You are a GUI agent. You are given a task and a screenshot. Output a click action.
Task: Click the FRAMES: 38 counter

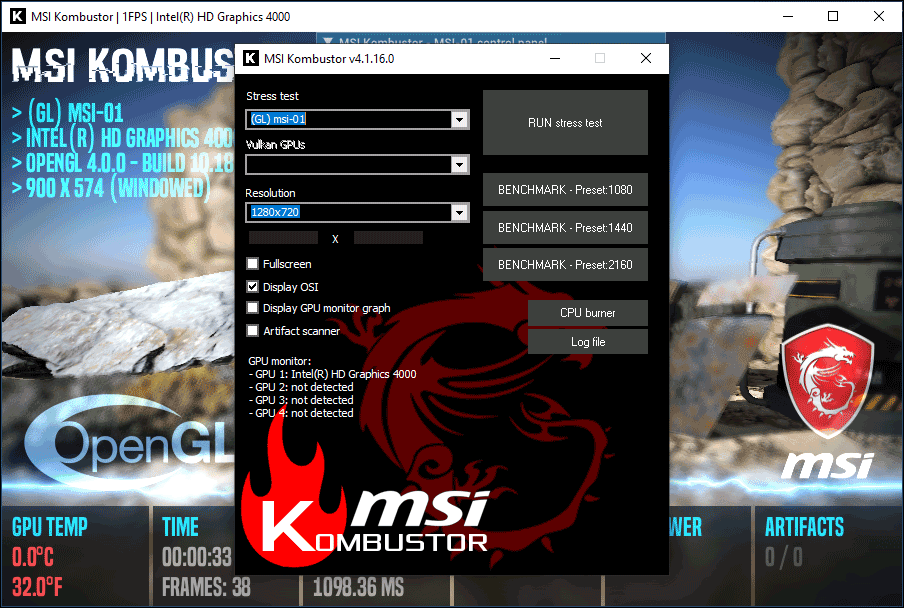(206, 587)
